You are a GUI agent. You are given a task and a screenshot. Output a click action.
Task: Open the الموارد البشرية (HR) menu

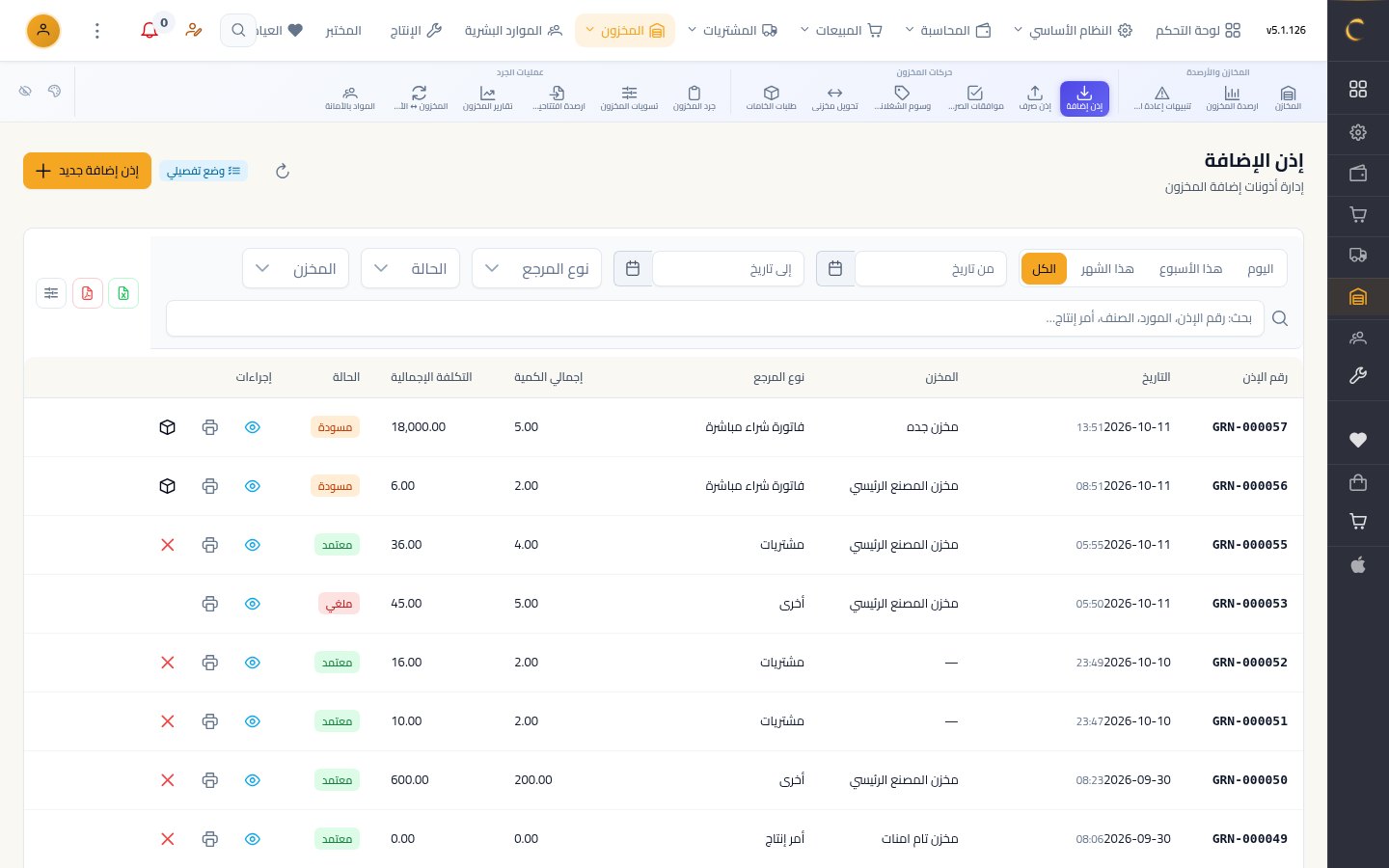pyautogui.click(x=513, y=31)
